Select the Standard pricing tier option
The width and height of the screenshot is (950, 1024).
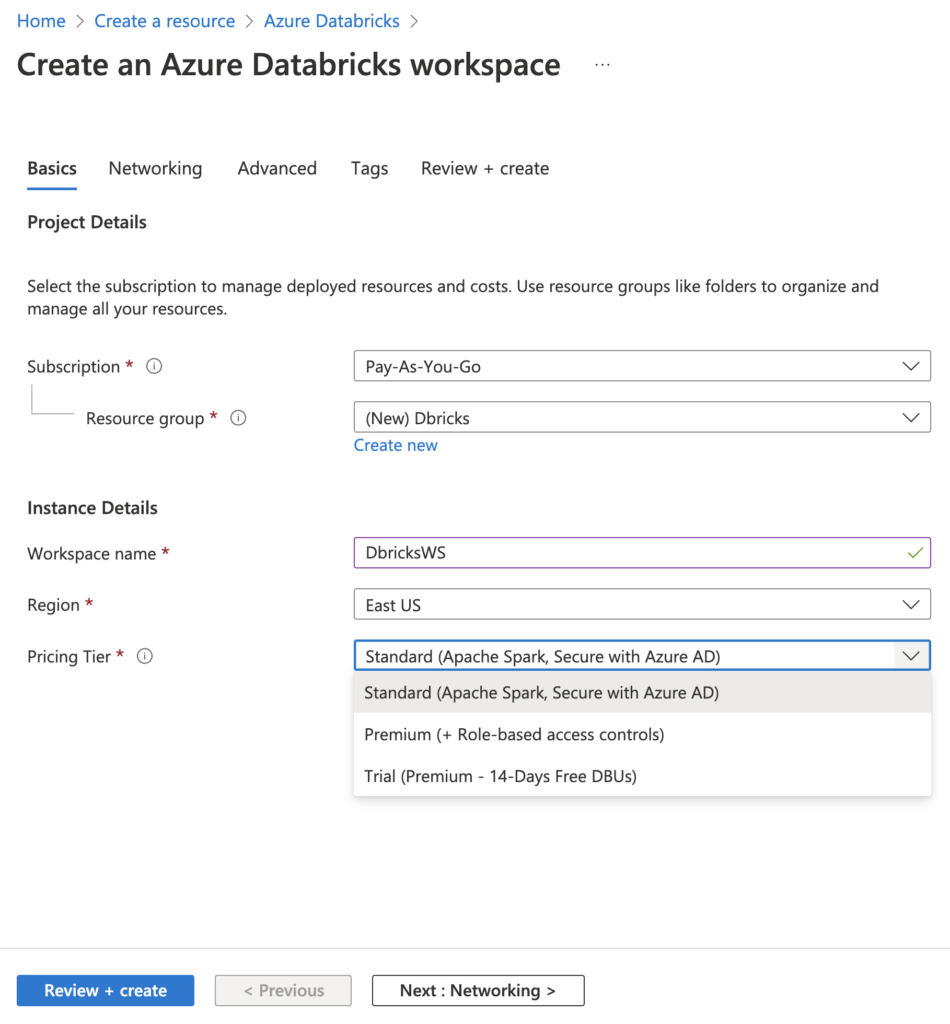click(x=541, y=693)
